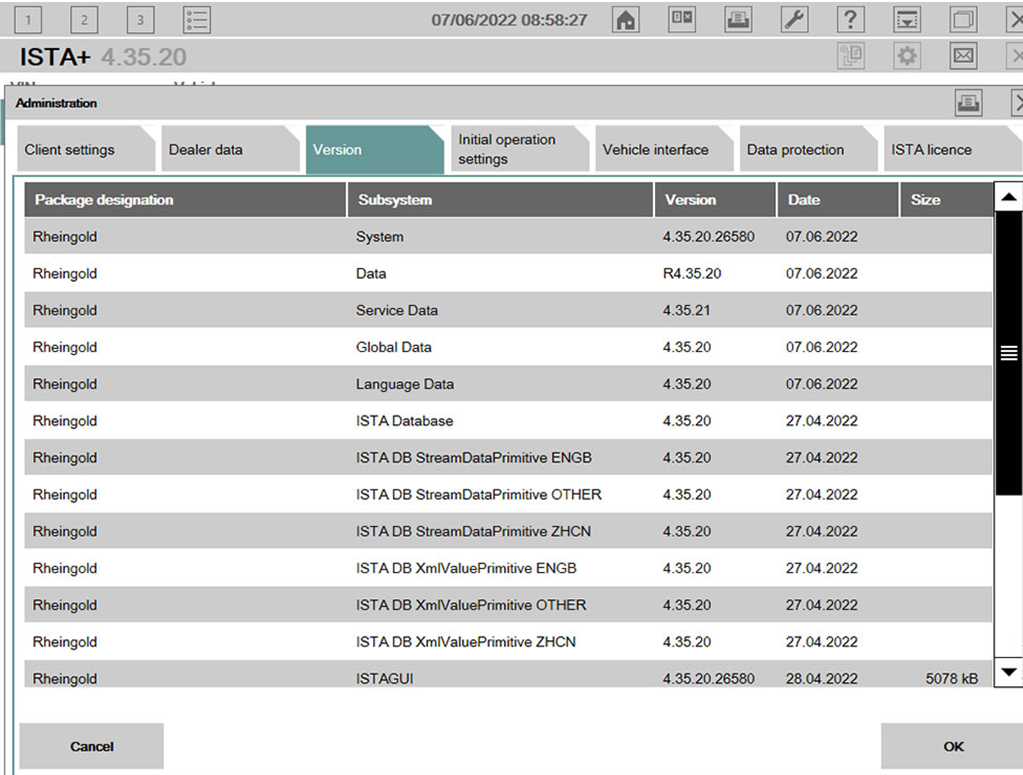The height and width of the screenshot is (775, 1023).
Task: Click the version table scrollbar thumb
Action: pos(1009,353)
